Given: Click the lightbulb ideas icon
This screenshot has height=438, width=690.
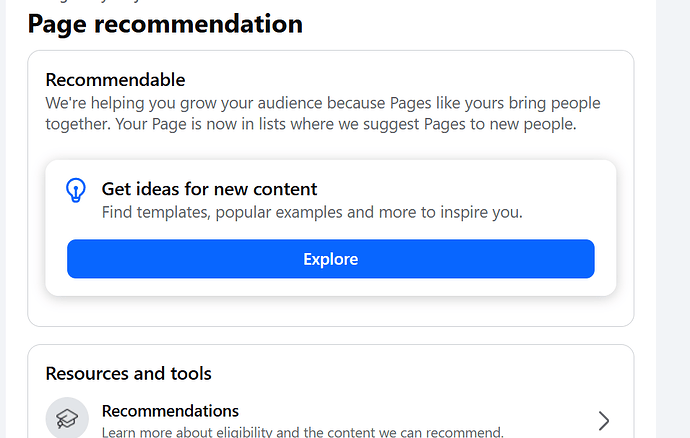Looking at the screenshot, I should click(x=76, y=190).
